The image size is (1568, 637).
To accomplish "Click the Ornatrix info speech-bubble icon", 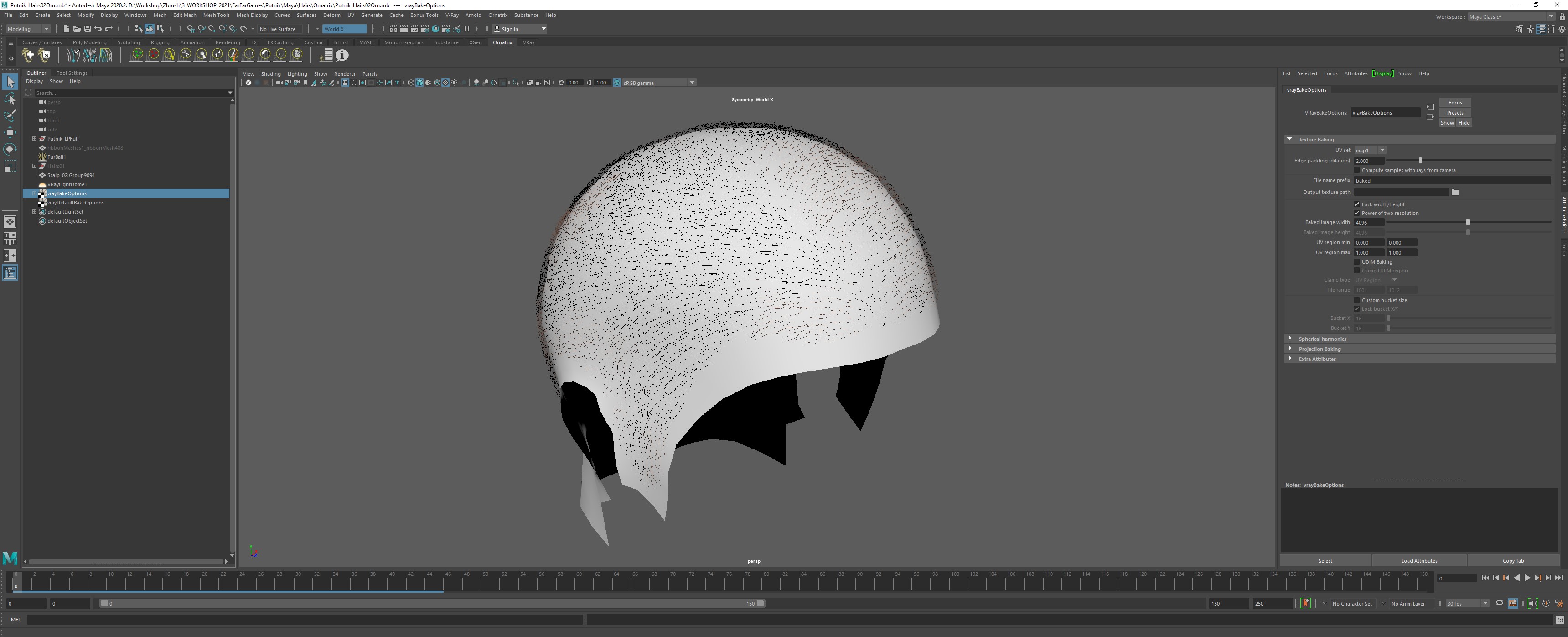I will coord(342,55).
